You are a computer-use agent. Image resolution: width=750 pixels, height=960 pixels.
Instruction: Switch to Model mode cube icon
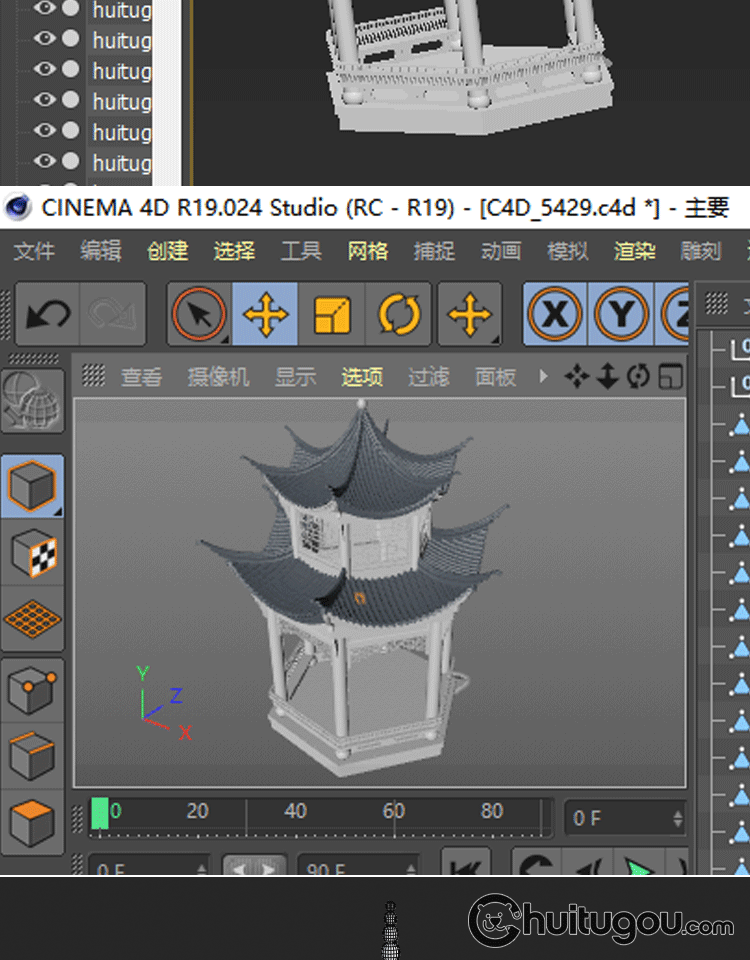tap(32, 486)
